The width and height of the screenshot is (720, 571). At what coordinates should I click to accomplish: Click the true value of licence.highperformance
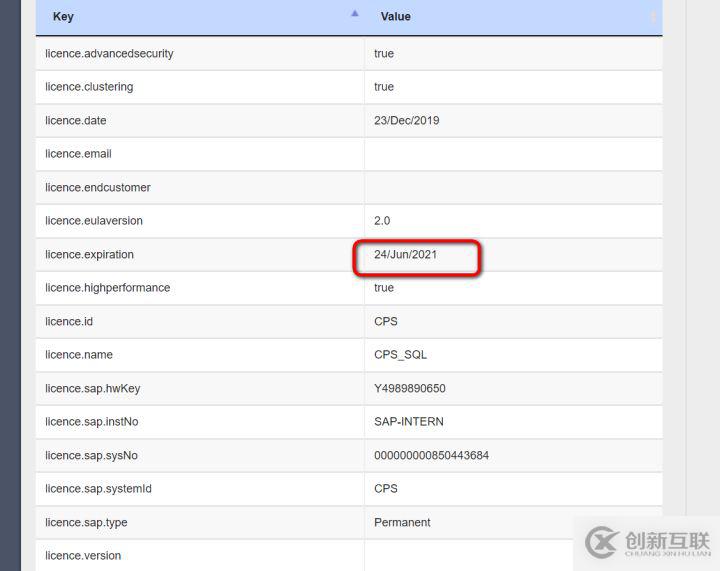tap(384, 288)
